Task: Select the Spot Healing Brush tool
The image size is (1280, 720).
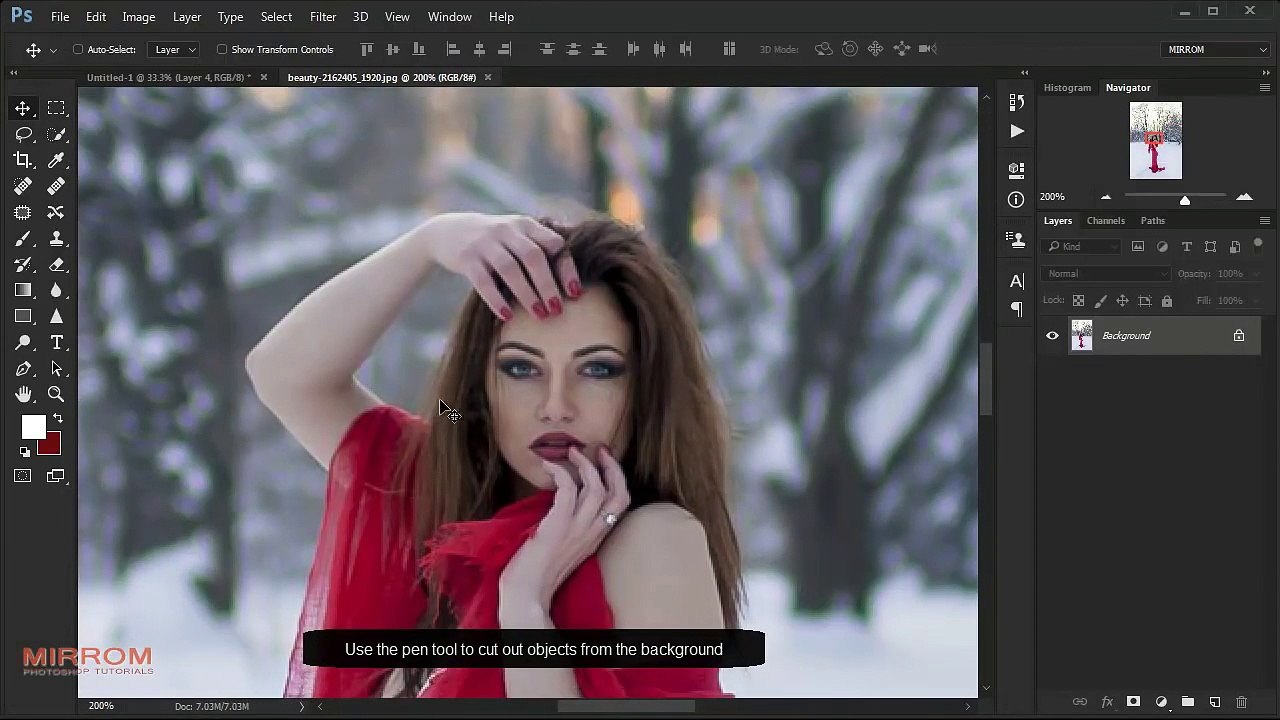Action: [x=23, y=186]
